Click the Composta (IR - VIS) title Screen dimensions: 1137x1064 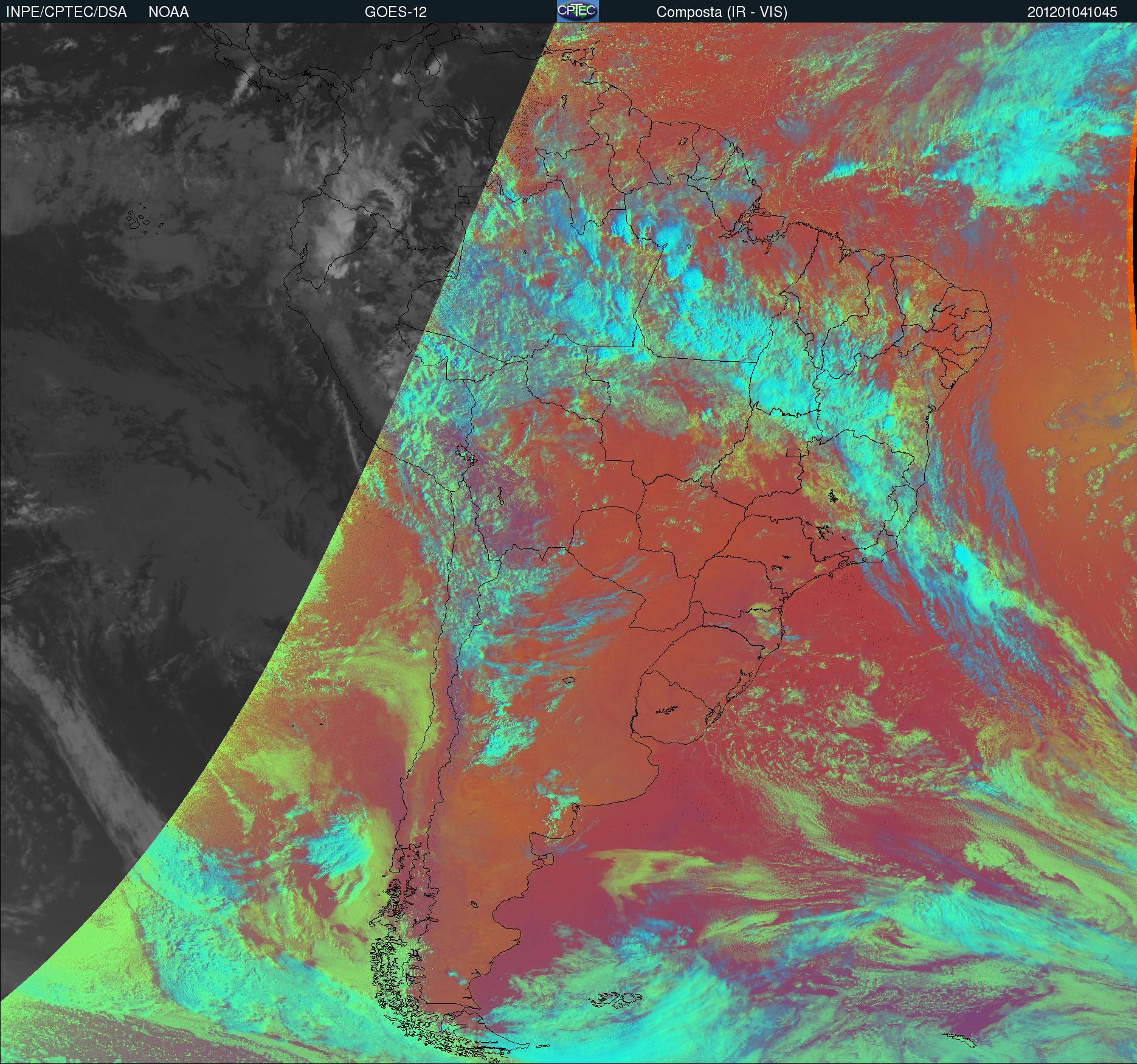[x=722, y=12]
